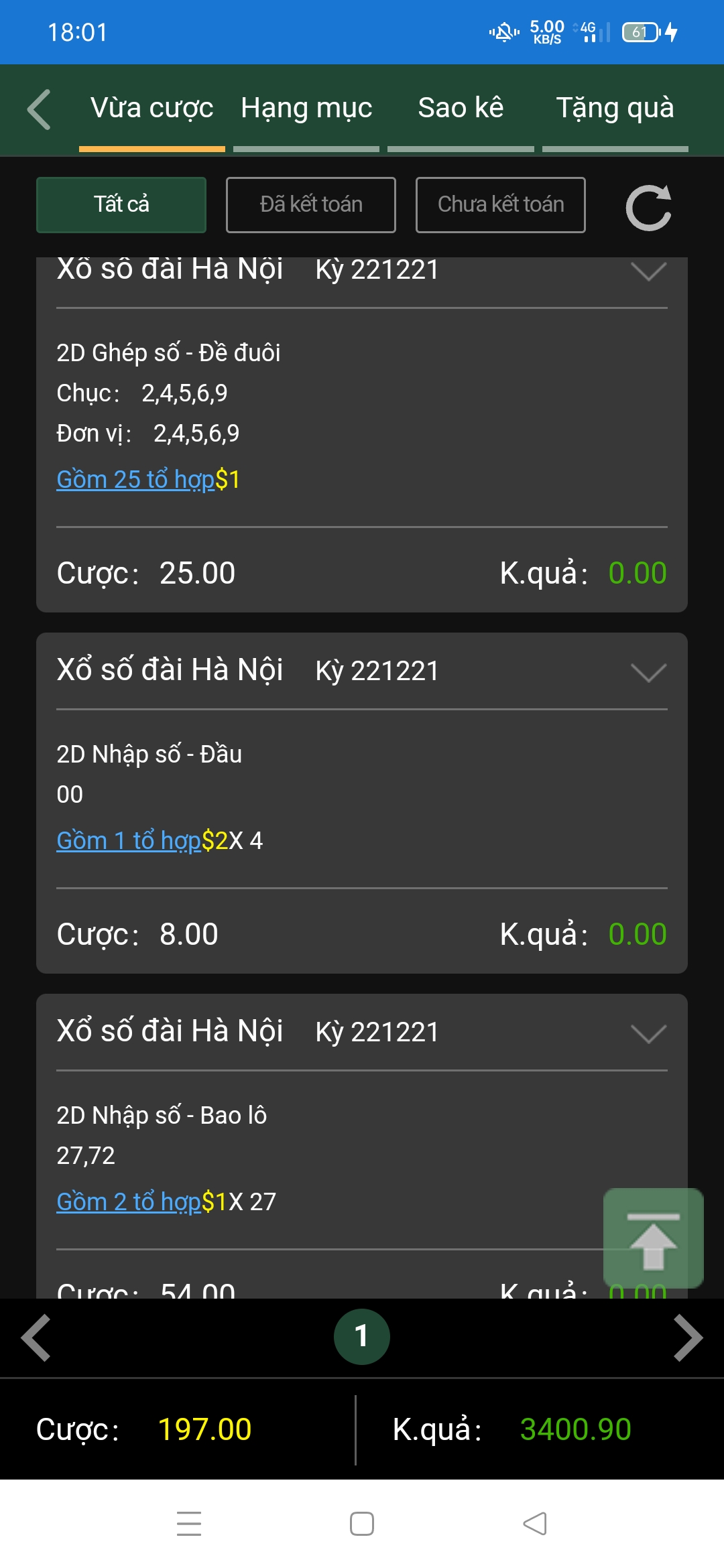Open Android recent apps menu
724x1568 pixels.
[189, 1524]
